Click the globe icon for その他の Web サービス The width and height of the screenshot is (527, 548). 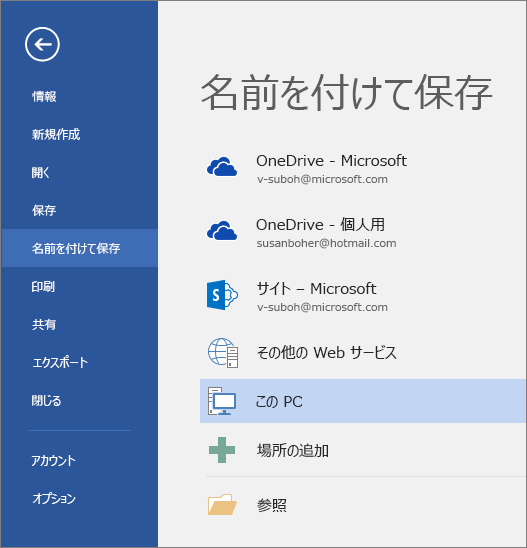(x=223, y=353)
